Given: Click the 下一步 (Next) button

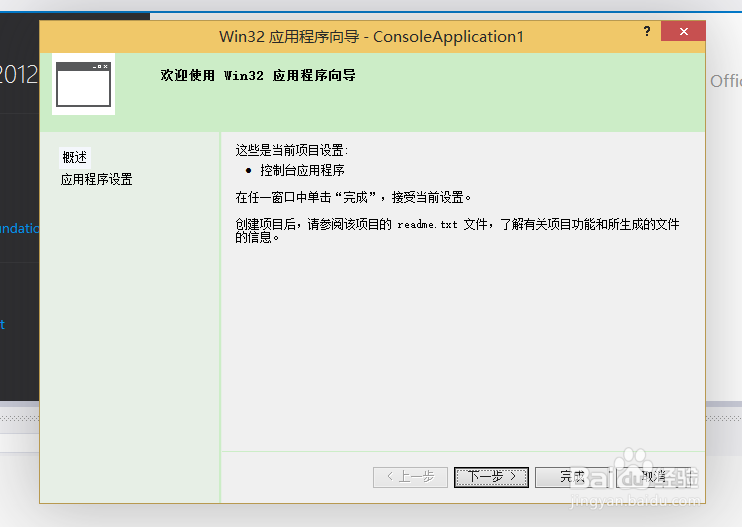Looking at the screenshot, I should coord(491,477).
